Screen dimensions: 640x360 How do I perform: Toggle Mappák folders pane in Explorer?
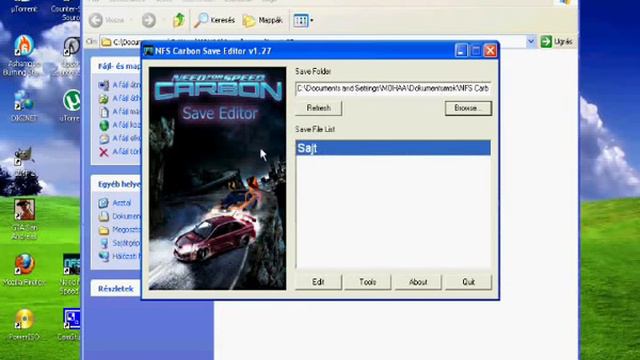coord(262,20)
